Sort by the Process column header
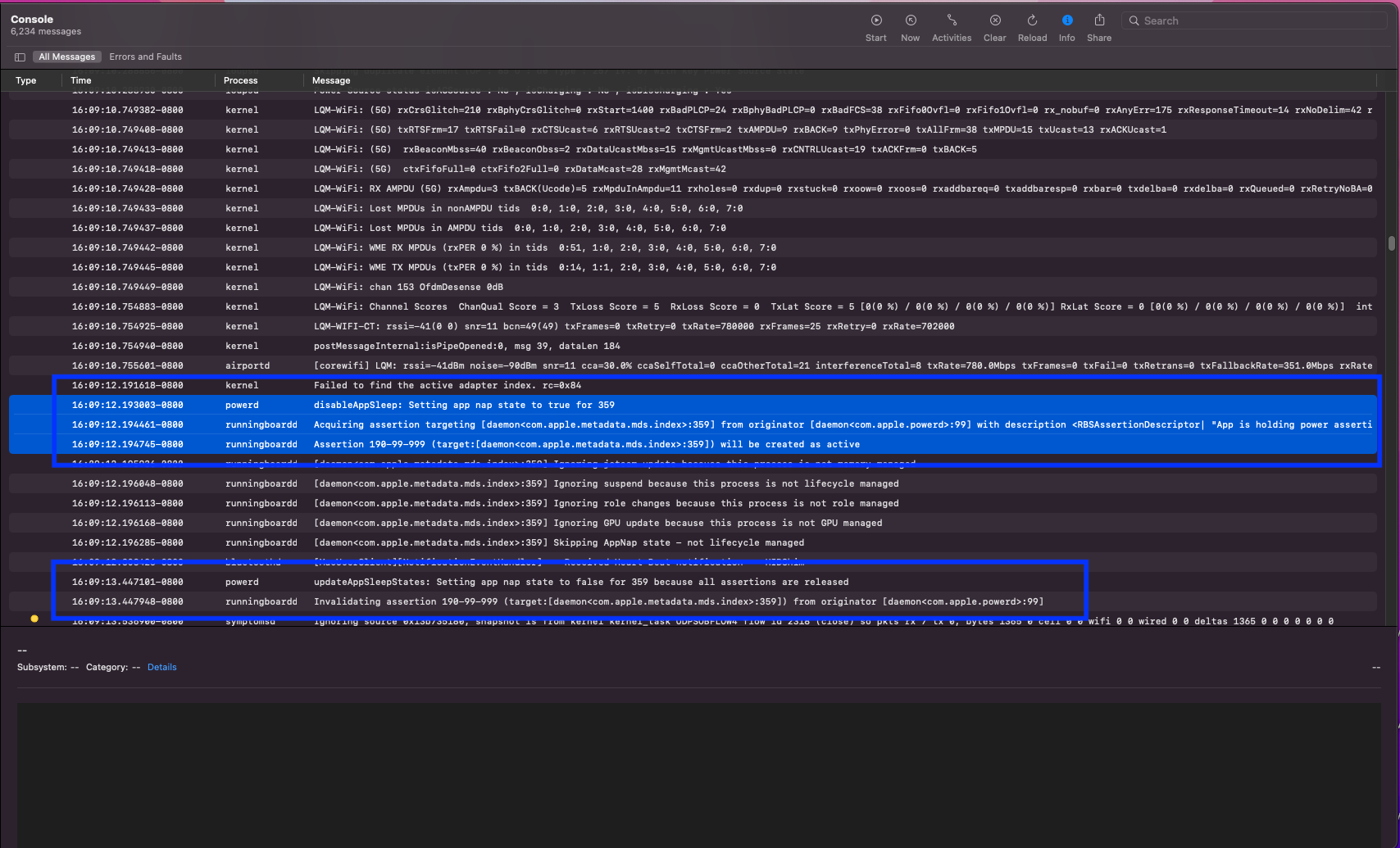1400x848 pixels. click(x=241, y=80)
